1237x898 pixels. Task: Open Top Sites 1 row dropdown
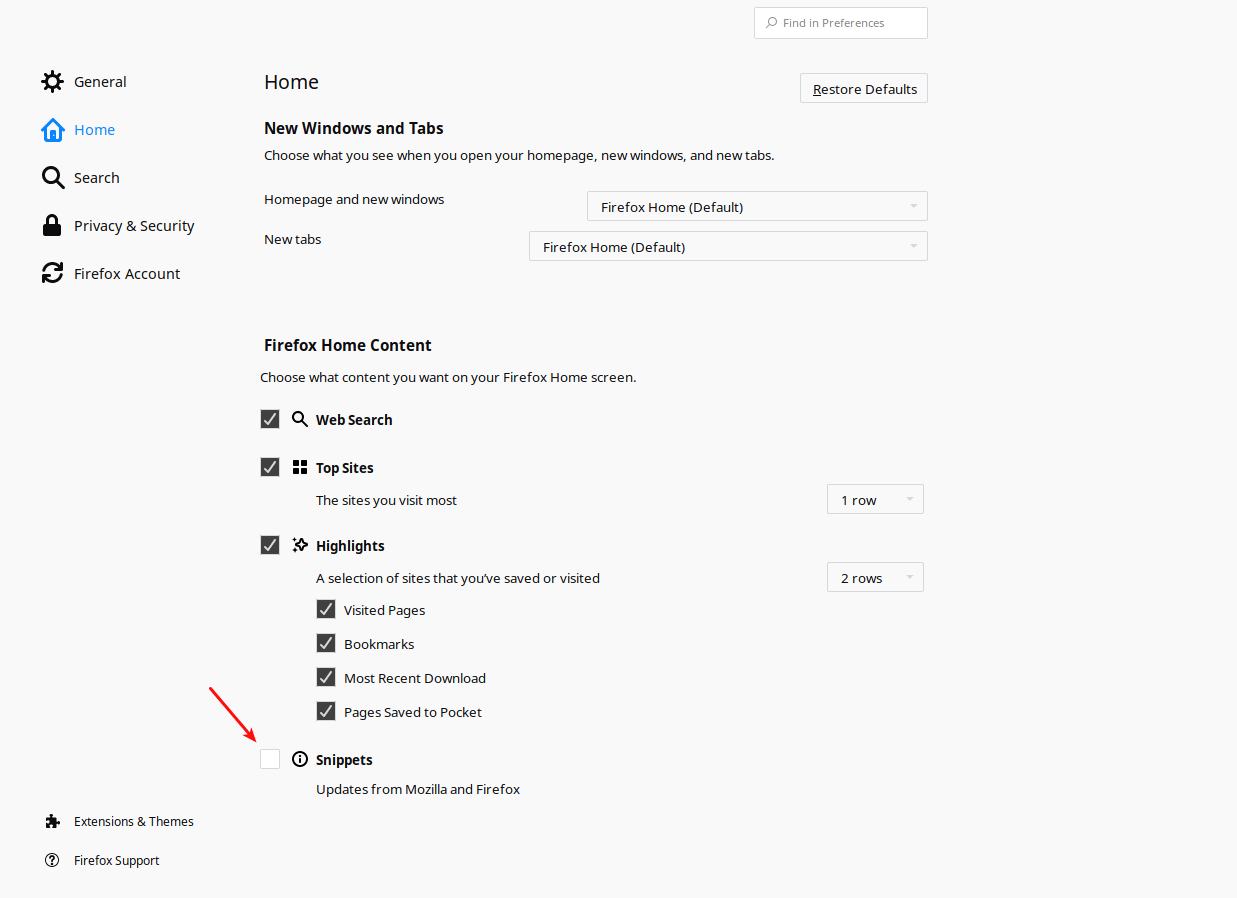pyautogui.click(x=875, y=499)
